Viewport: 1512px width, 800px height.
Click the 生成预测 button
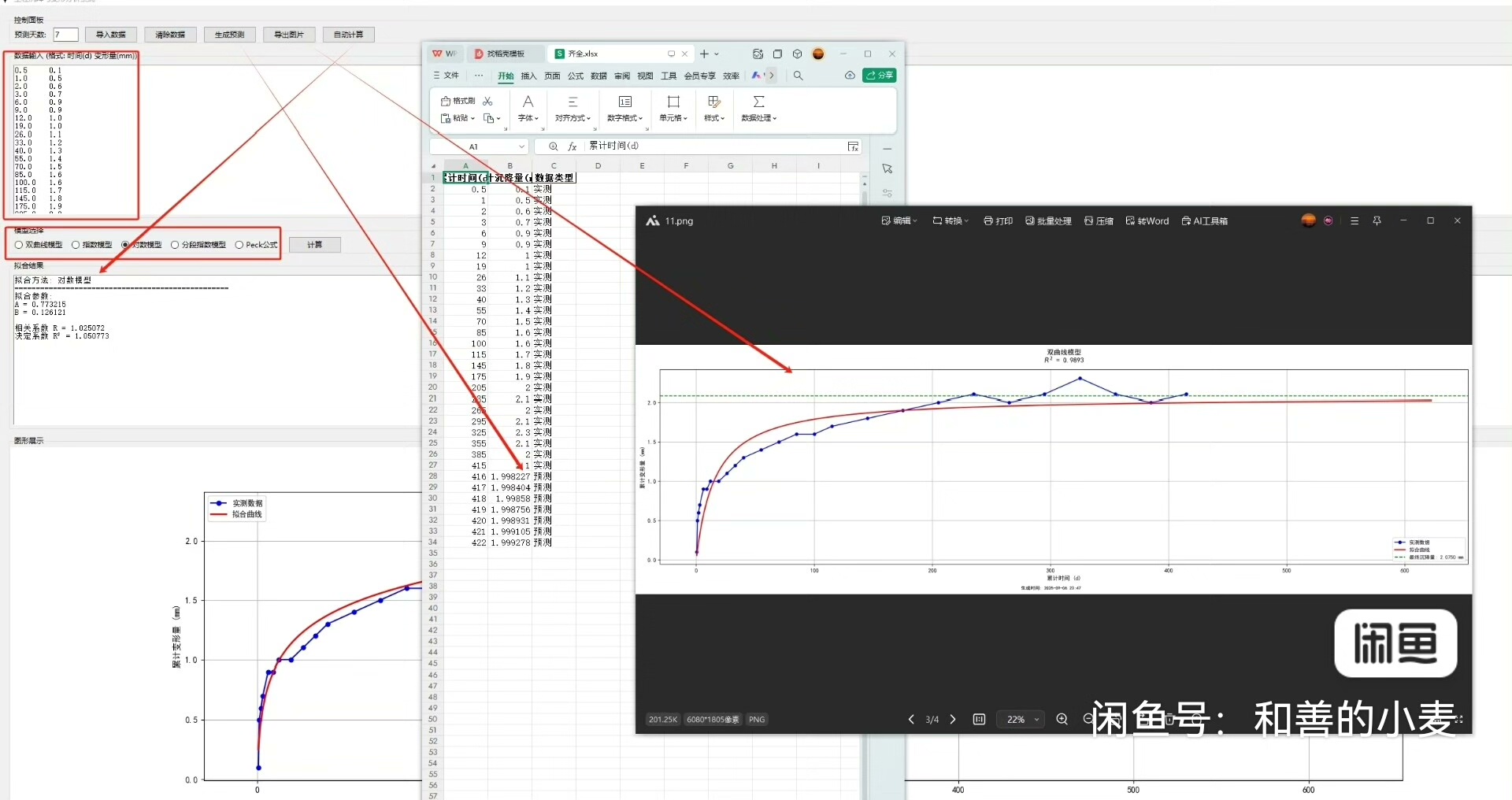click(229, 35)
